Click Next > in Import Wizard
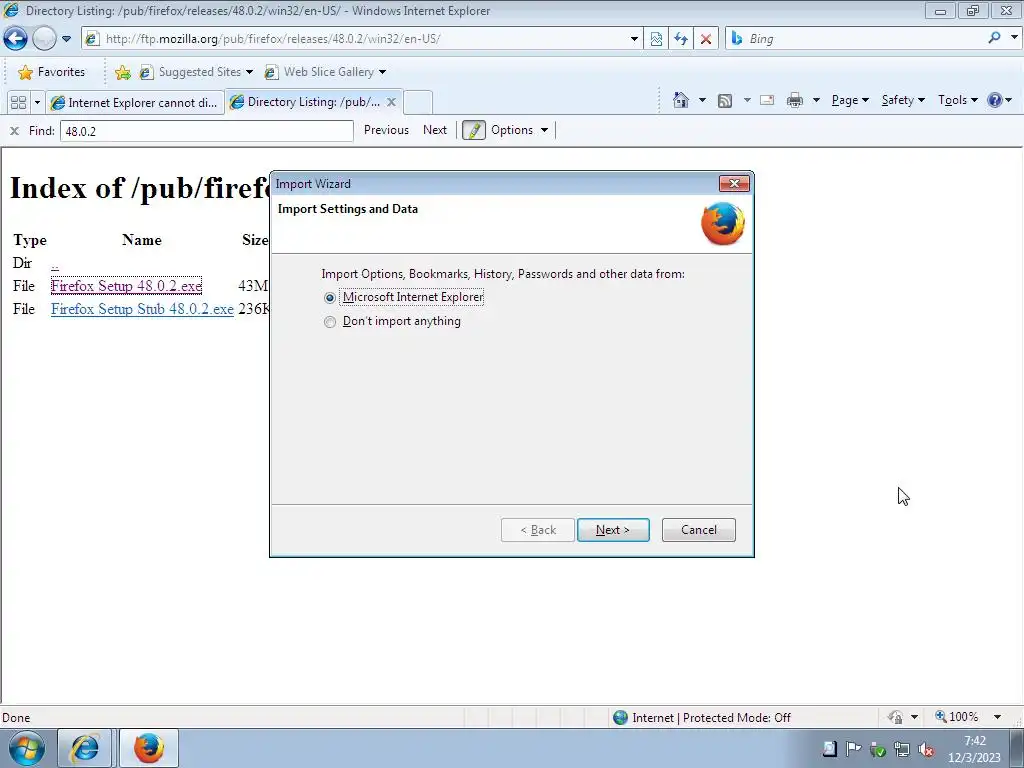This screenshot has width=1024, height=768. click(613, 530)
